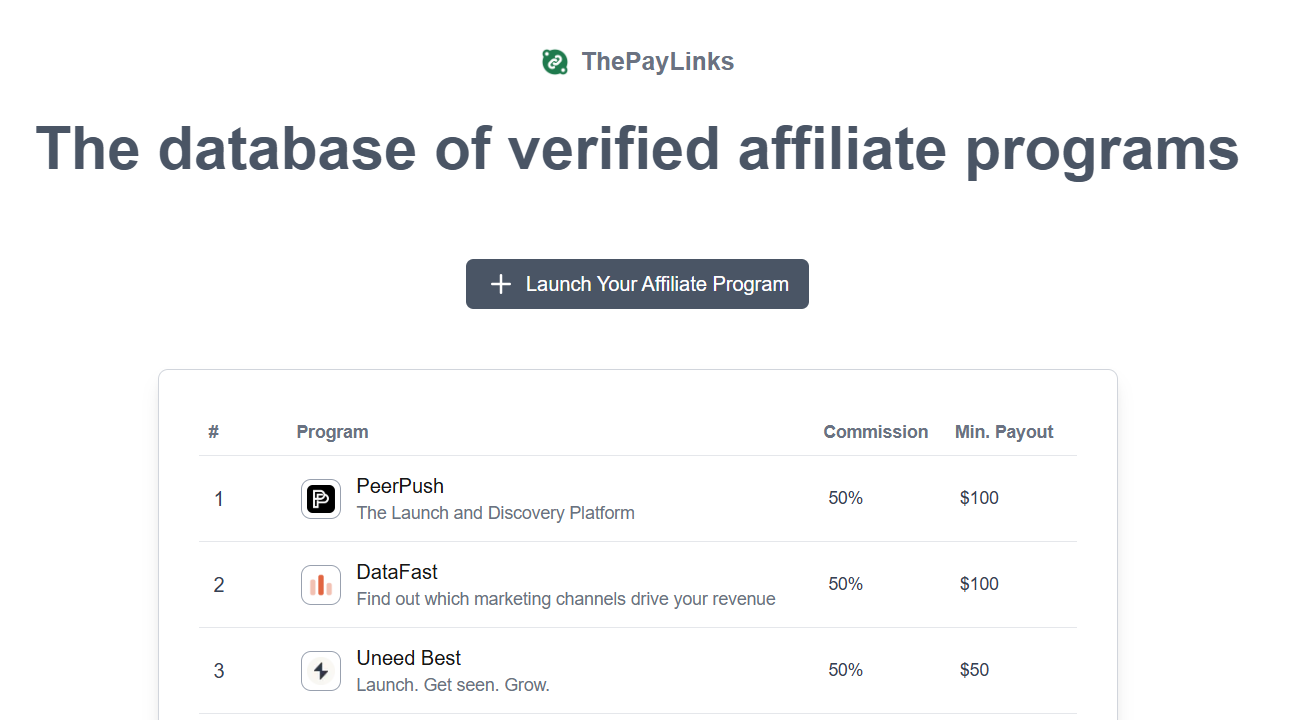The image size is (1301, 720).
Task: Open the ThePayLinks brand name link
Action: [657, 62]
